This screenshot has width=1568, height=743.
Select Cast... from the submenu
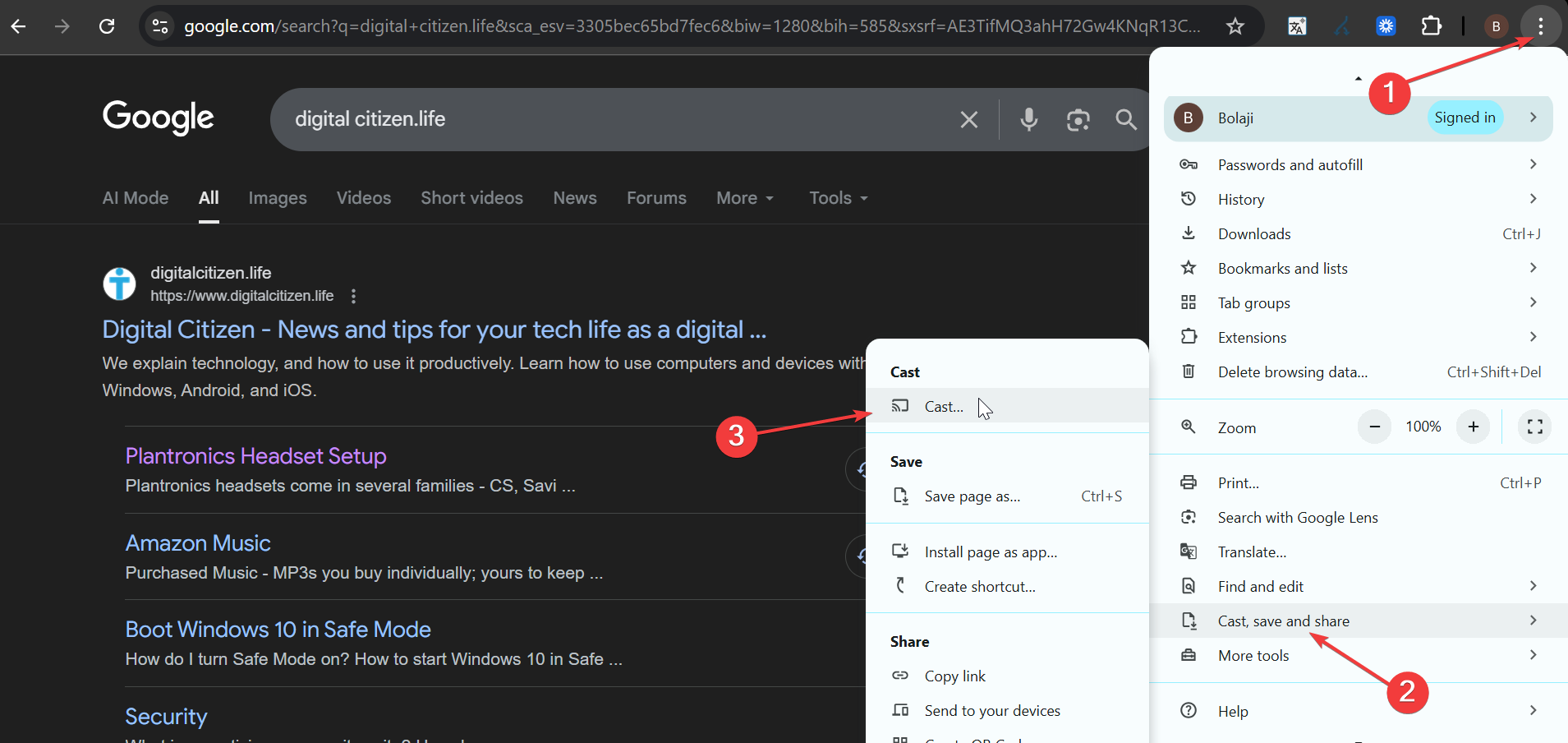[944, 407]
